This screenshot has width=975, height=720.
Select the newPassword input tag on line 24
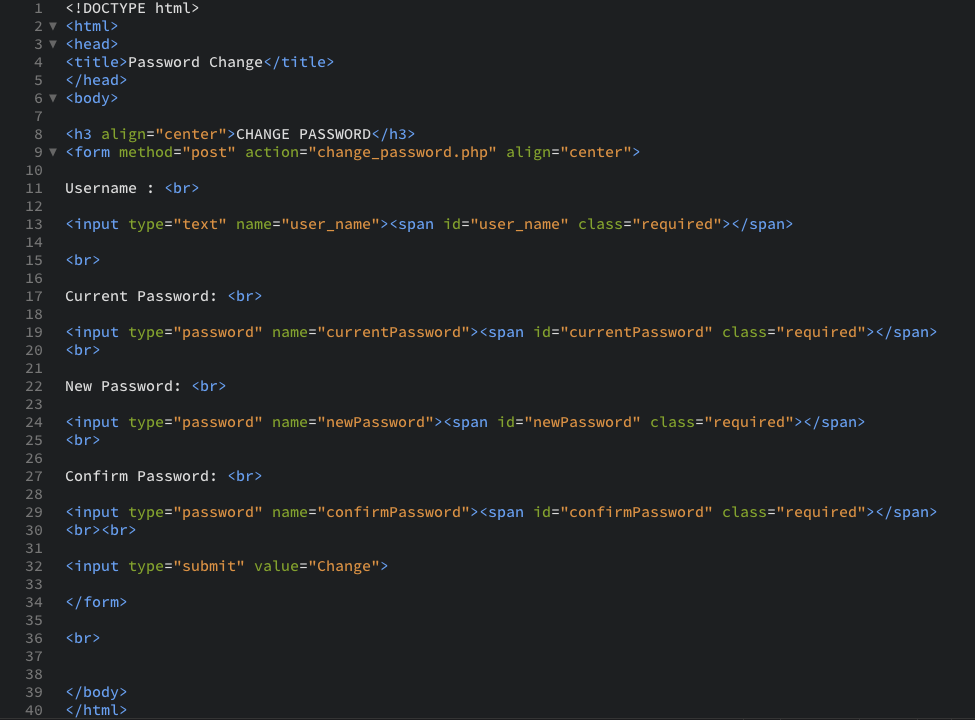tap(93, 422)
